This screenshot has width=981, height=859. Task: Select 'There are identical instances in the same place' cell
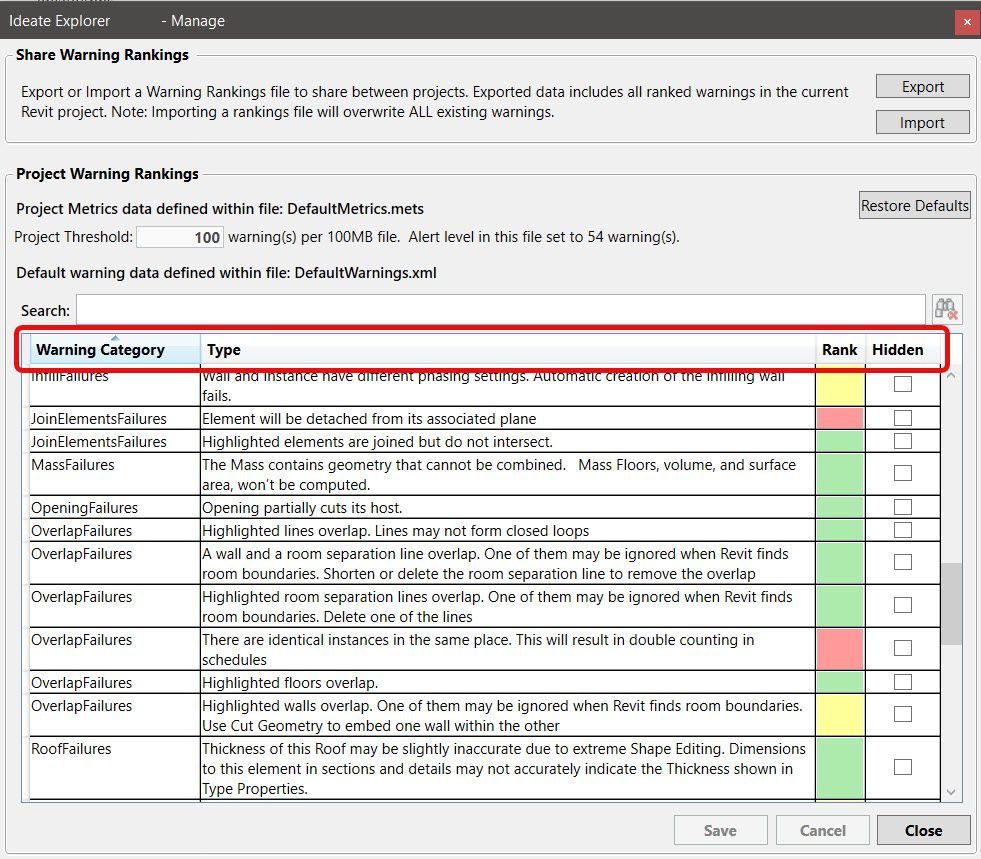[507, 649]
